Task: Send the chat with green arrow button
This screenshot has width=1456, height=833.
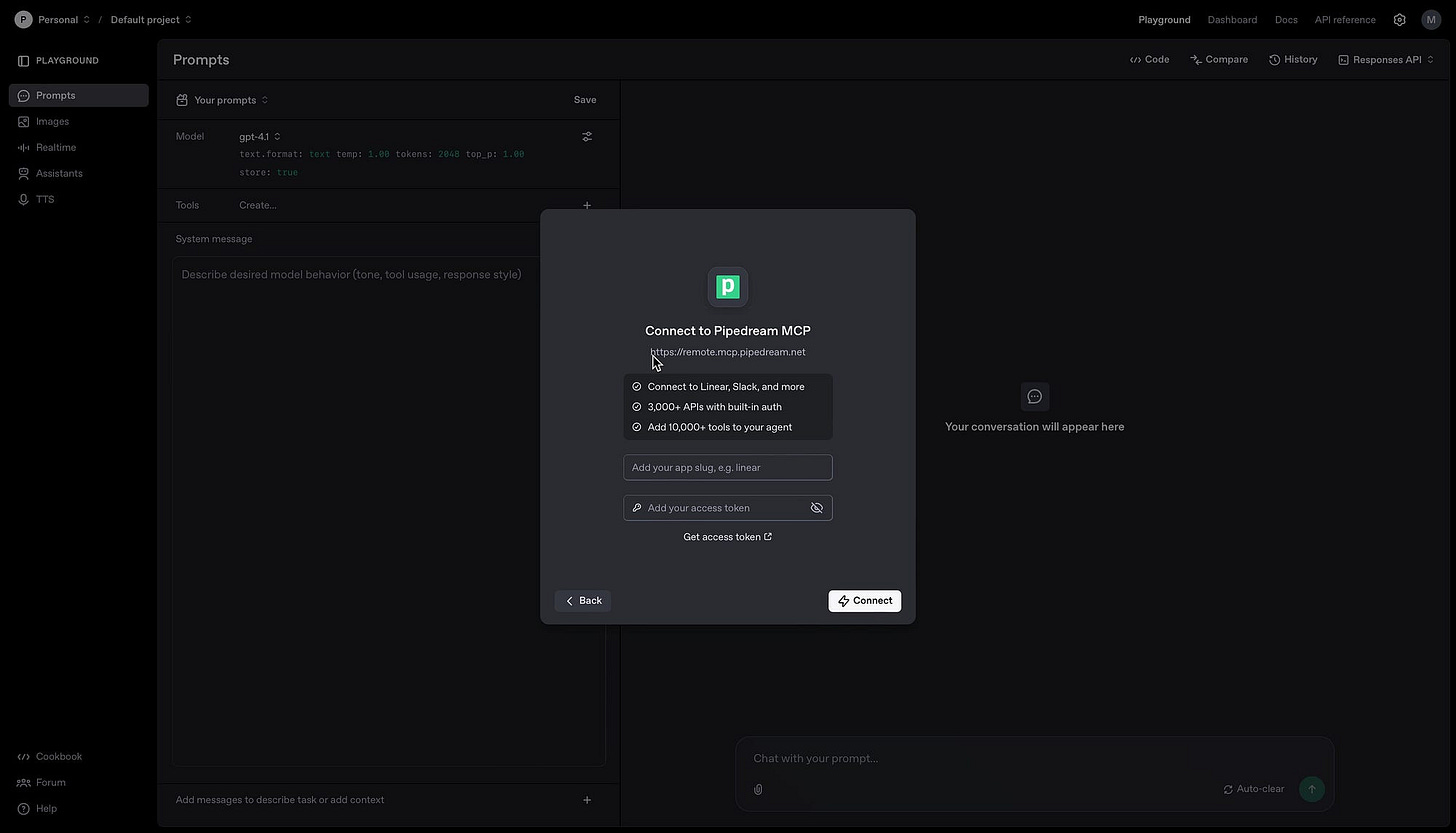Action: pyautogui.click(x=1312, y=789)
